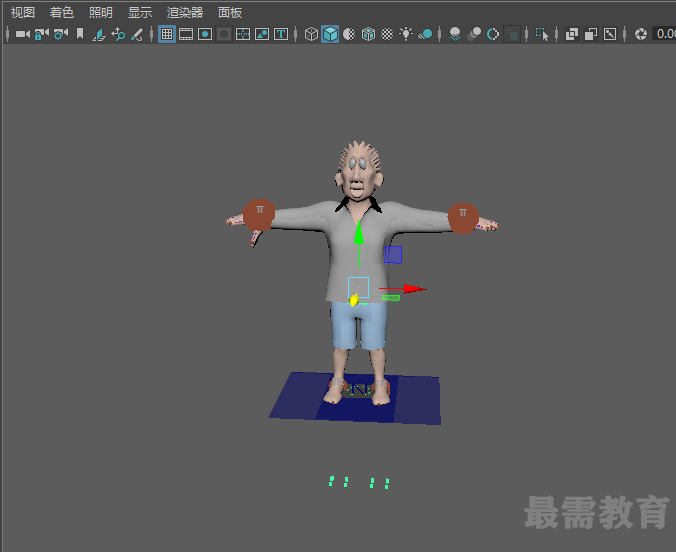Toggle the viewport Grid display
Screen dimensions: 676x552
(167, 34)
